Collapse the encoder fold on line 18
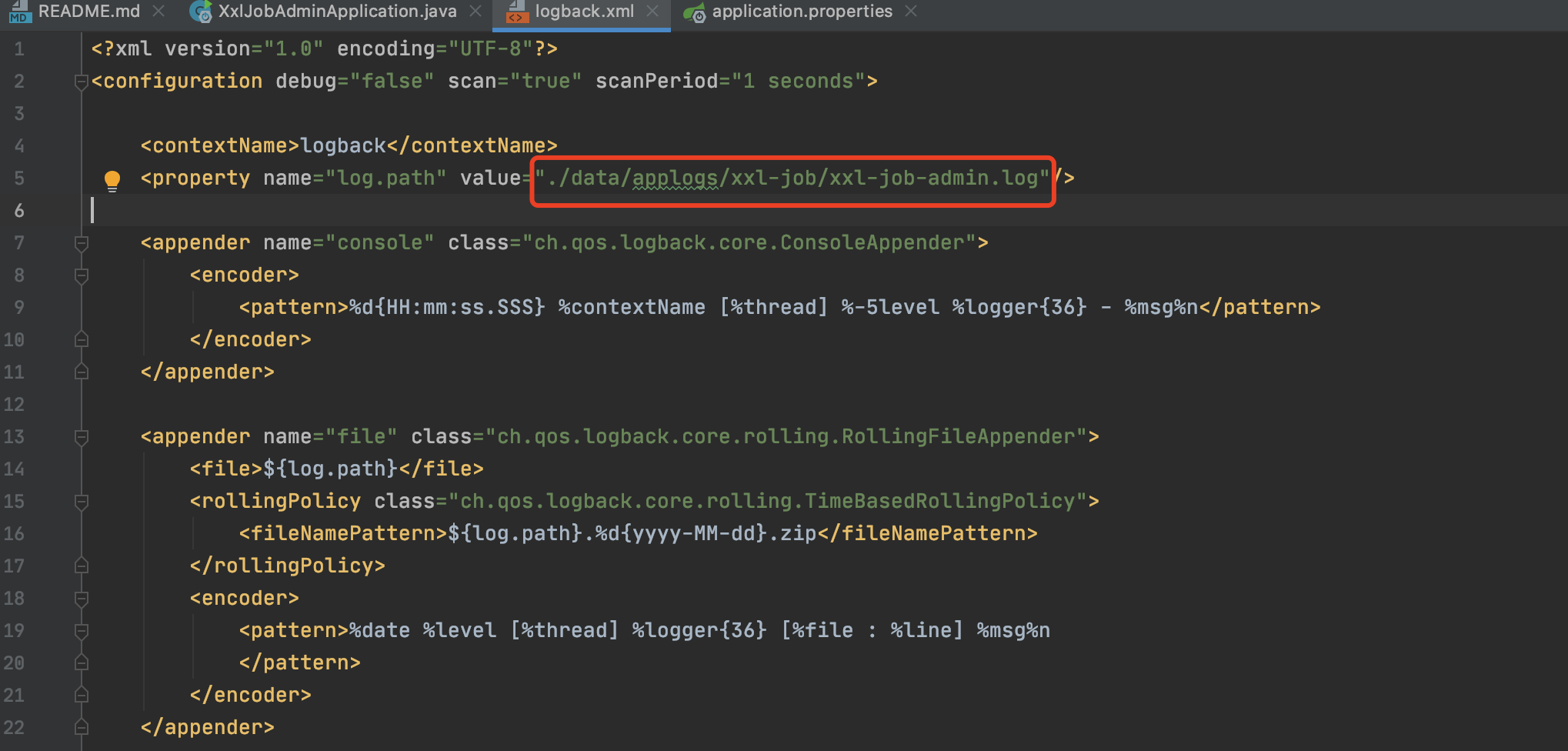 (82, 599)
